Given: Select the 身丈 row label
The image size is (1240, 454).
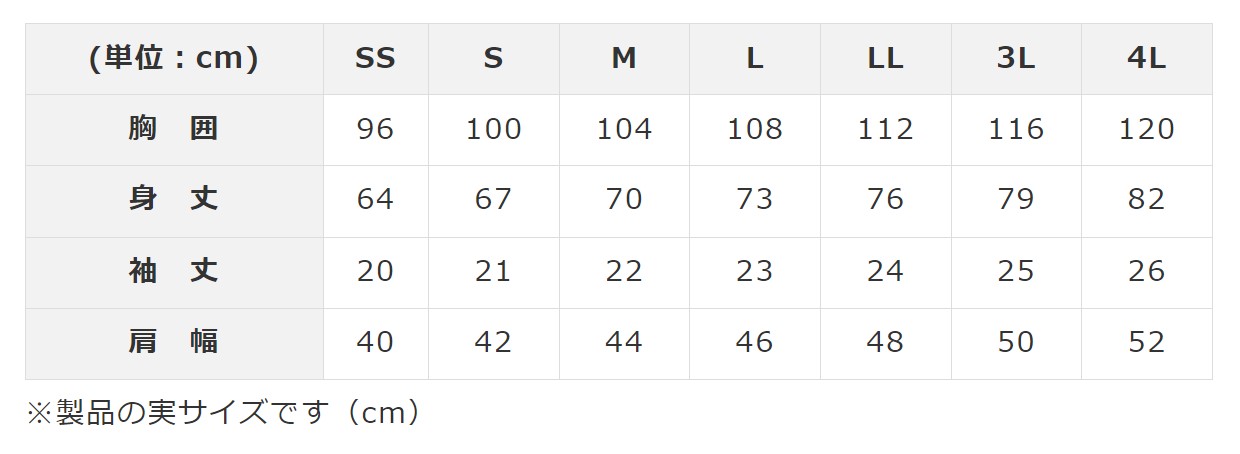Looking at the screenshot, I should pyautogui.click(x=174, y=200).
